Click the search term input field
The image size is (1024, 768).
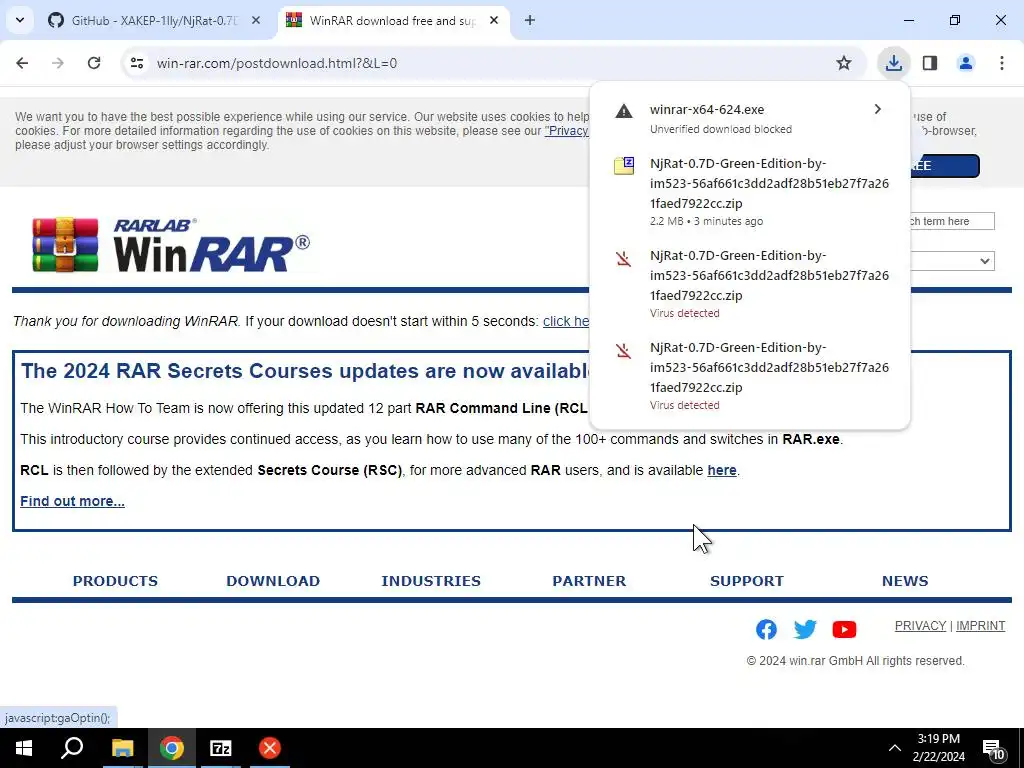pyautogui.click(x=952, y=221)
